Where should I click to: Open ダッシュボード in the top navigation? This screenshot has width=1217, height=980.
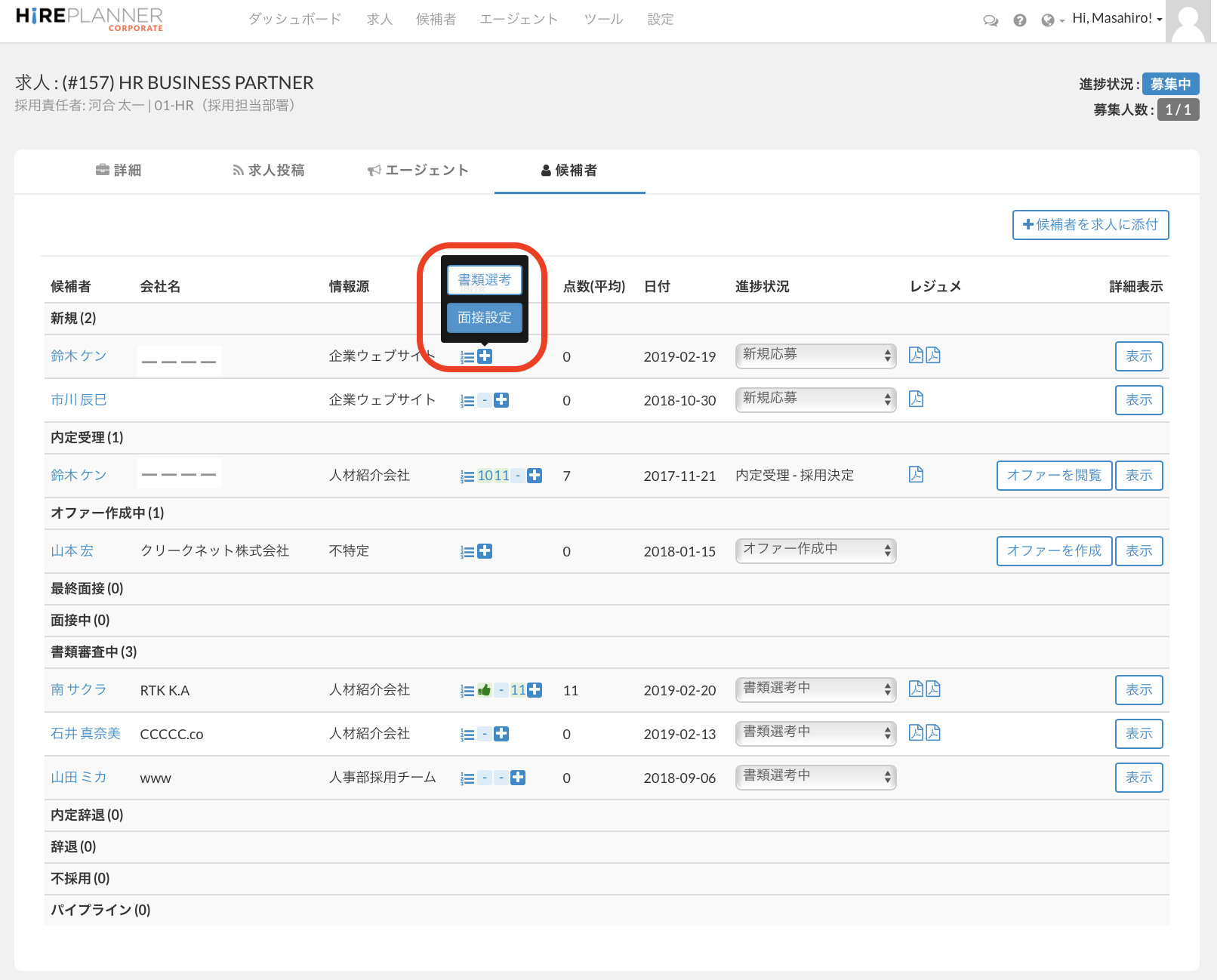tap(294, 20)
